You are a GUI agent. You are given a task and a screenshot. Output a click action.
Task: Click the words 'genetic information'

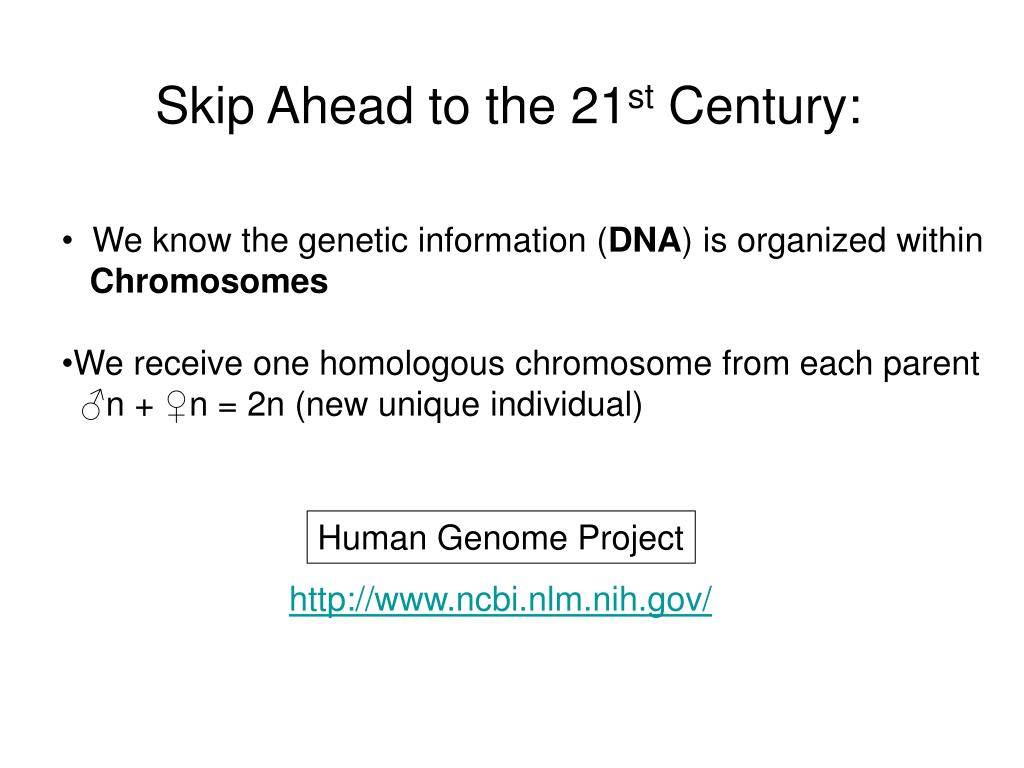442,241
